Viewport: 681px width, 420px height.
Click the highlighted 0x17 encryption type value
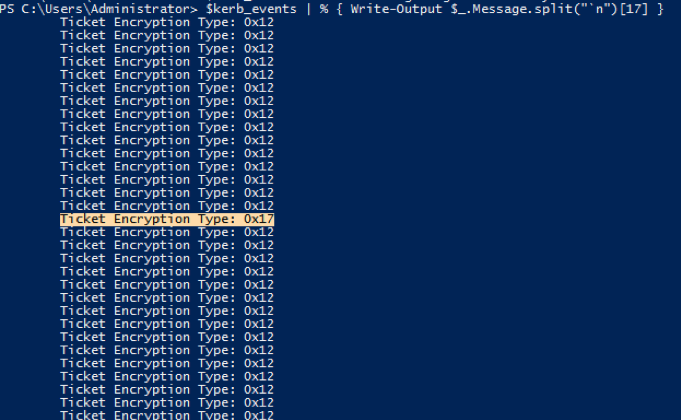coord(258,219)
